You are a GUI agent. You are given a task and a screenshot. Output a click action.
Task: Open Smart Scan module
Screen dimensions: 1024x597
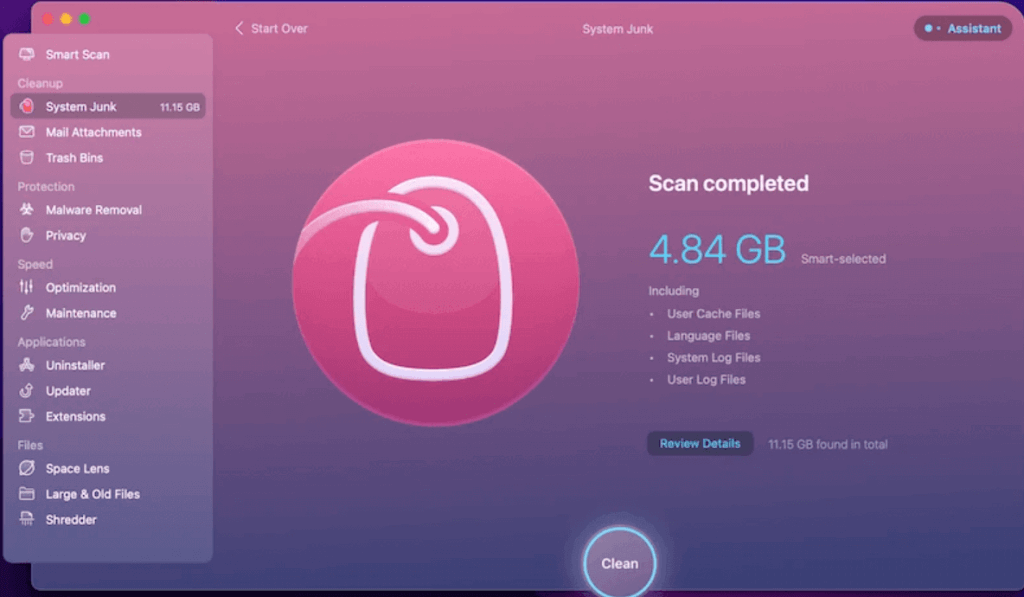pyautogui.click(x=108, y=54)
